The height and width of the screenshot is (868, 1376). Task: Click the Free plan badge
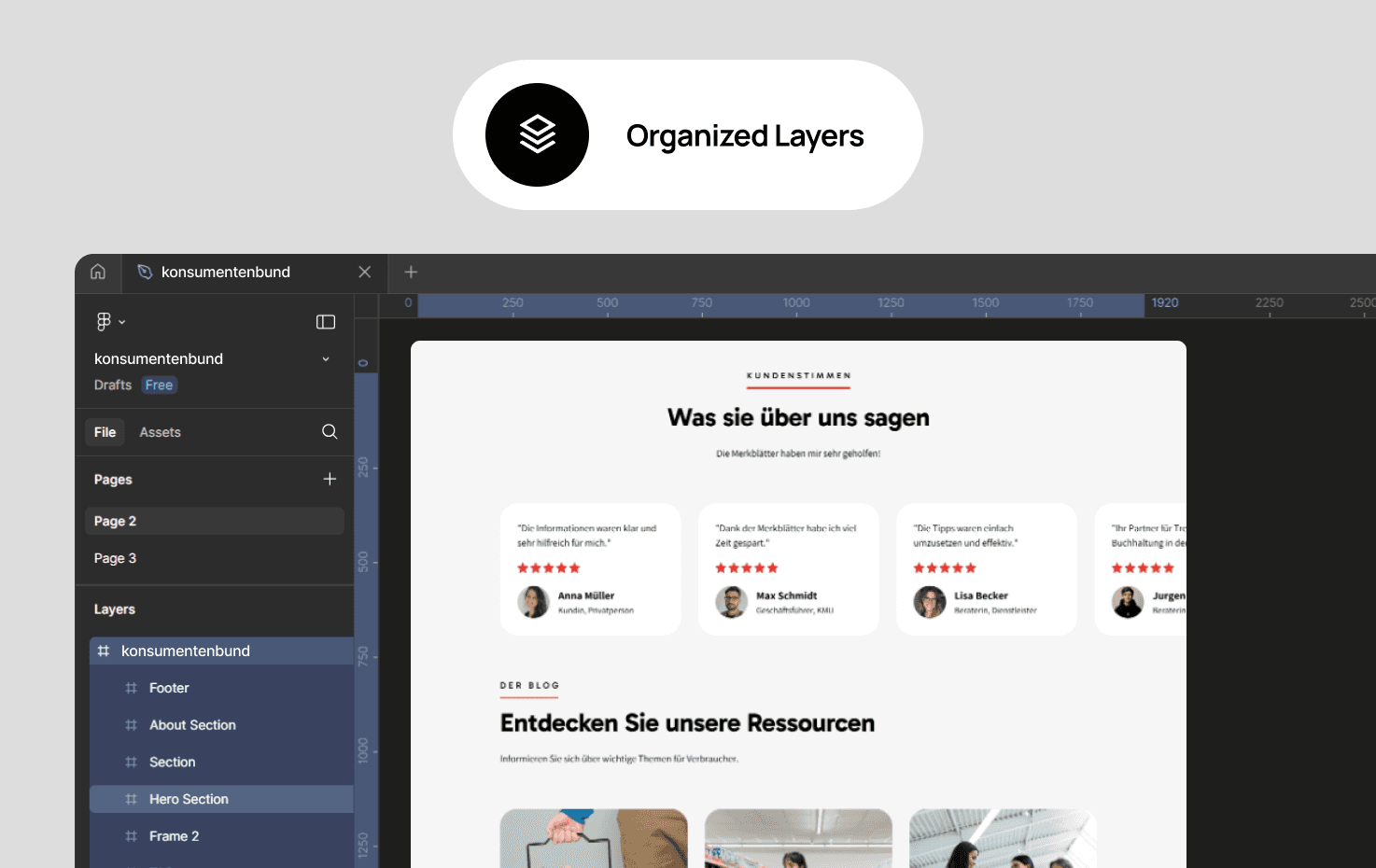point(159,385)
